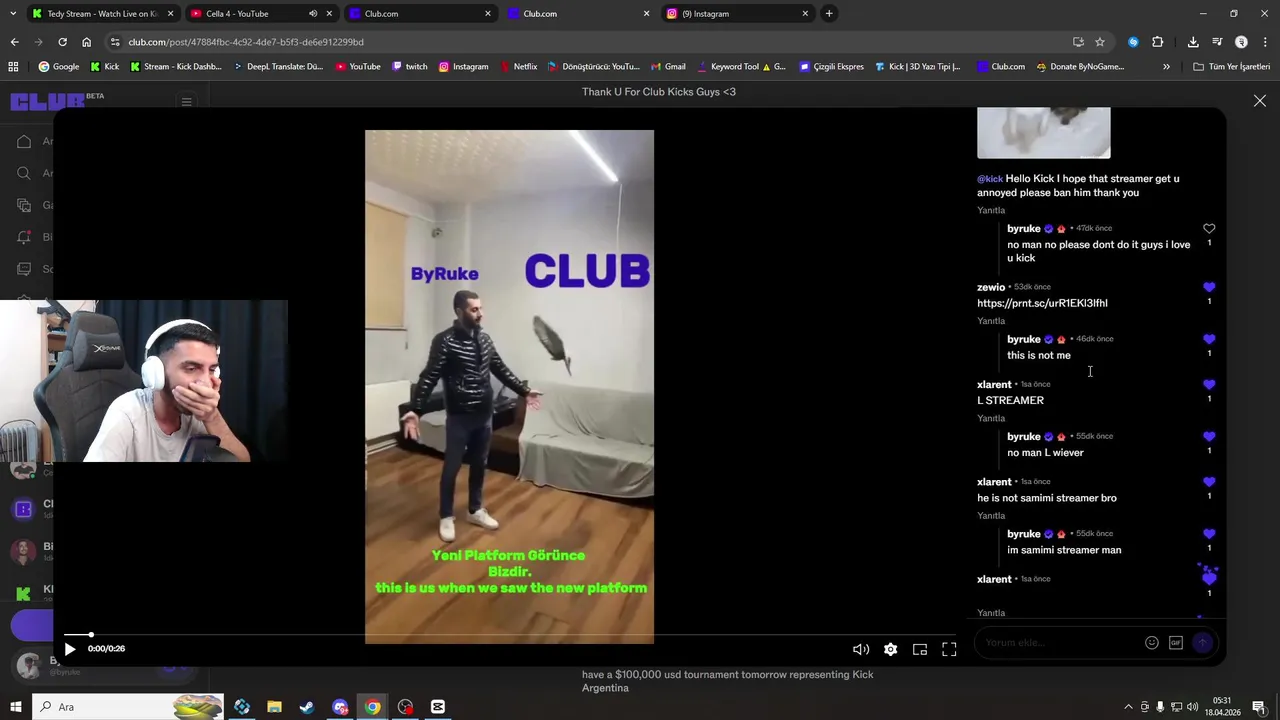Enter fullscreen on the video player

(x=949, y=649)
